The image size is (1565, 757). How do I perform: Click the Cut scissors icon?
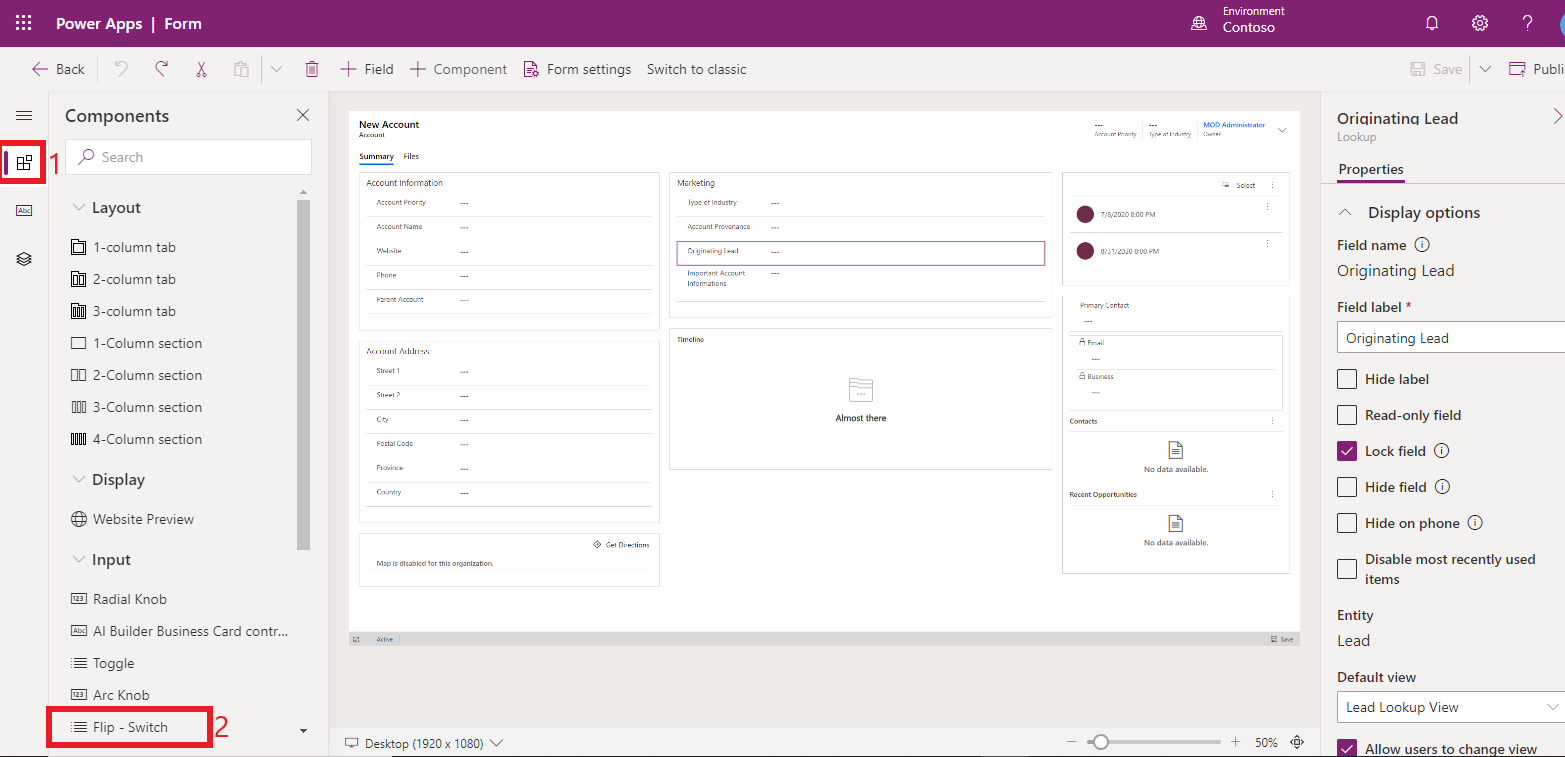[201, 69]
